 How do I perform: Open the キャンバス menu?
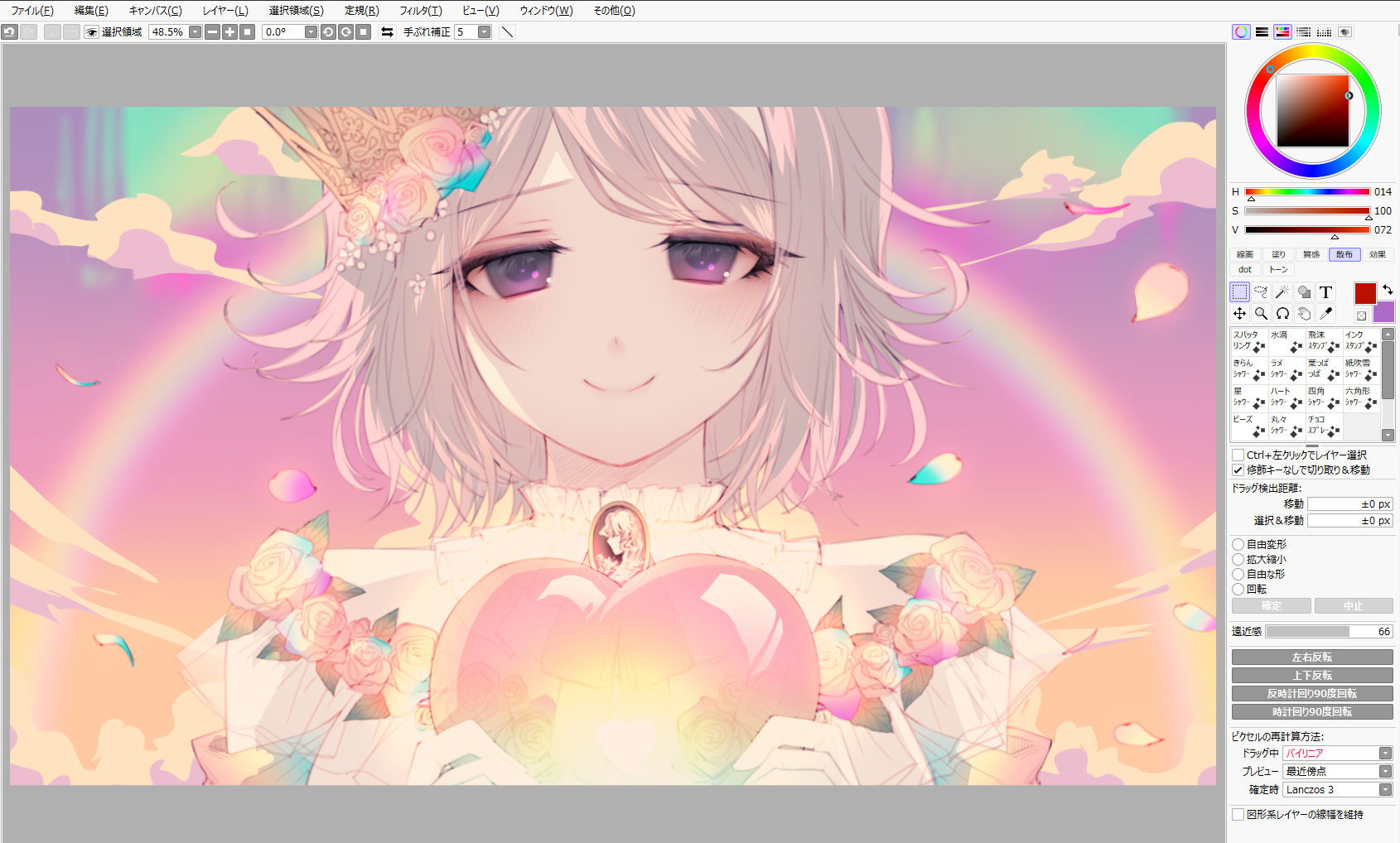pos(155,11)
